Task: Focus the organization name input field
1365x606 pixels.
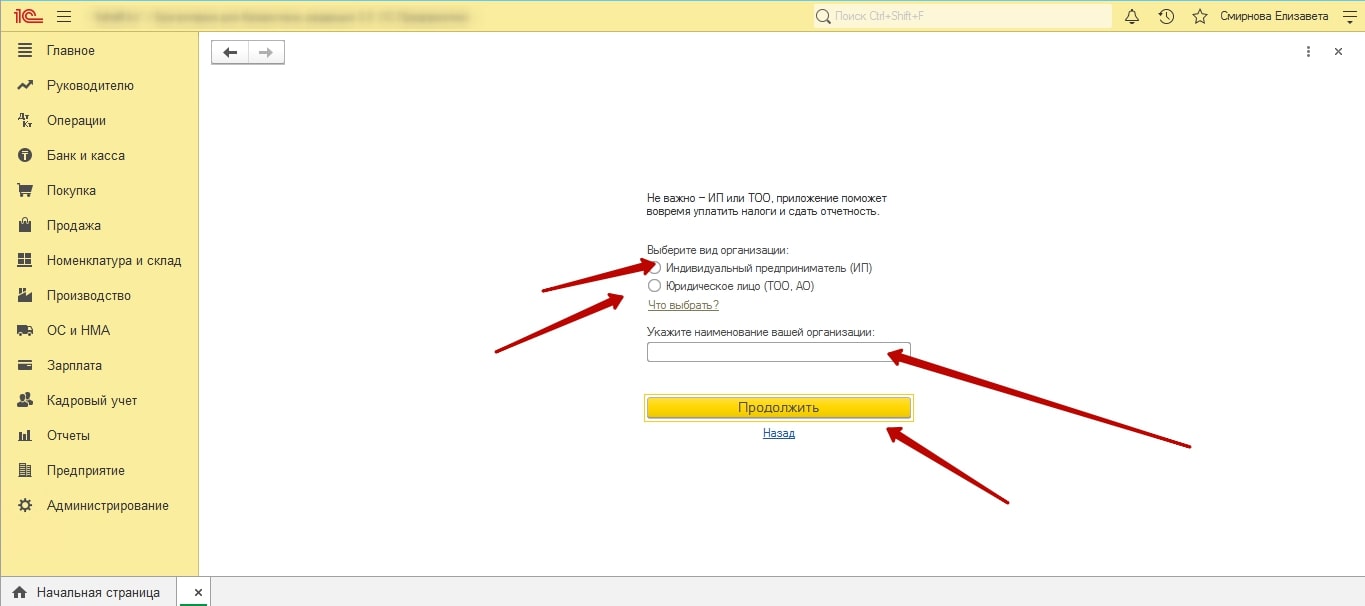Action: tap(778, 352)
